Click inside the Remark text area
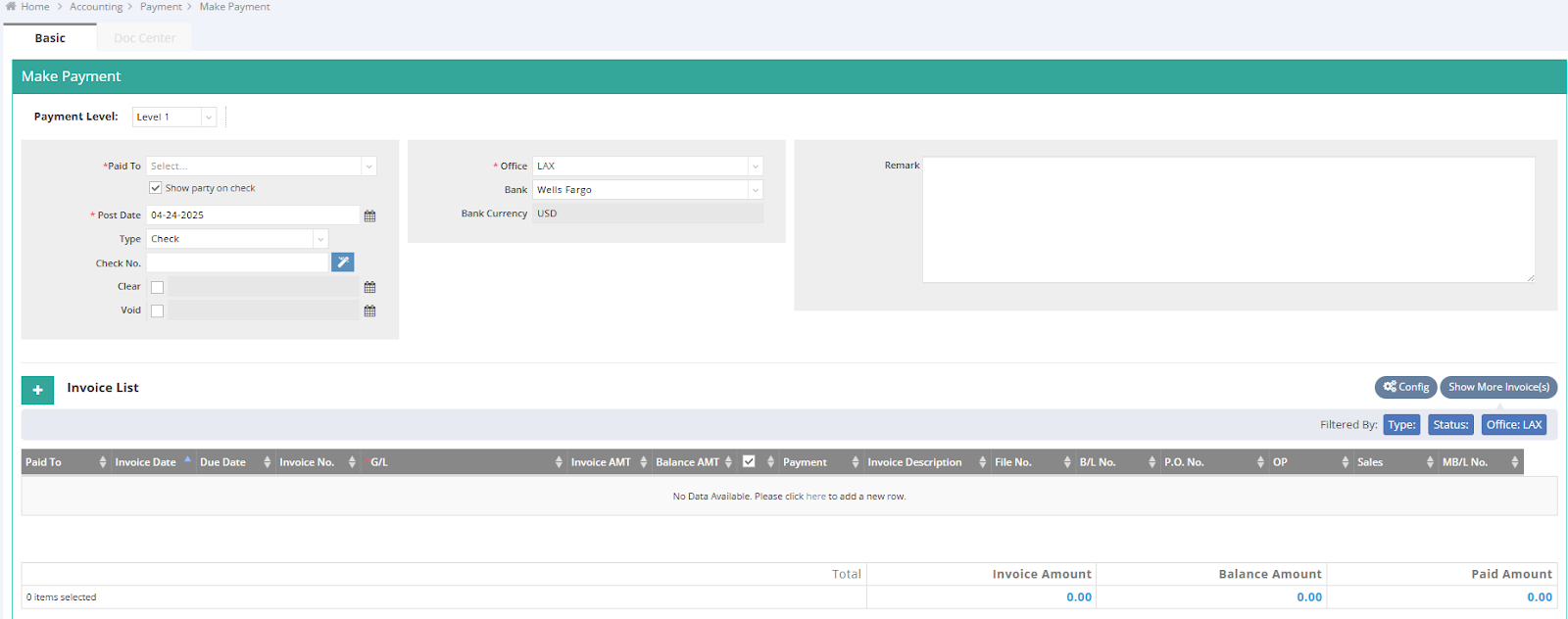Screen dimensions: 1568x619 pyautogui.click(x=1228, y=219)
